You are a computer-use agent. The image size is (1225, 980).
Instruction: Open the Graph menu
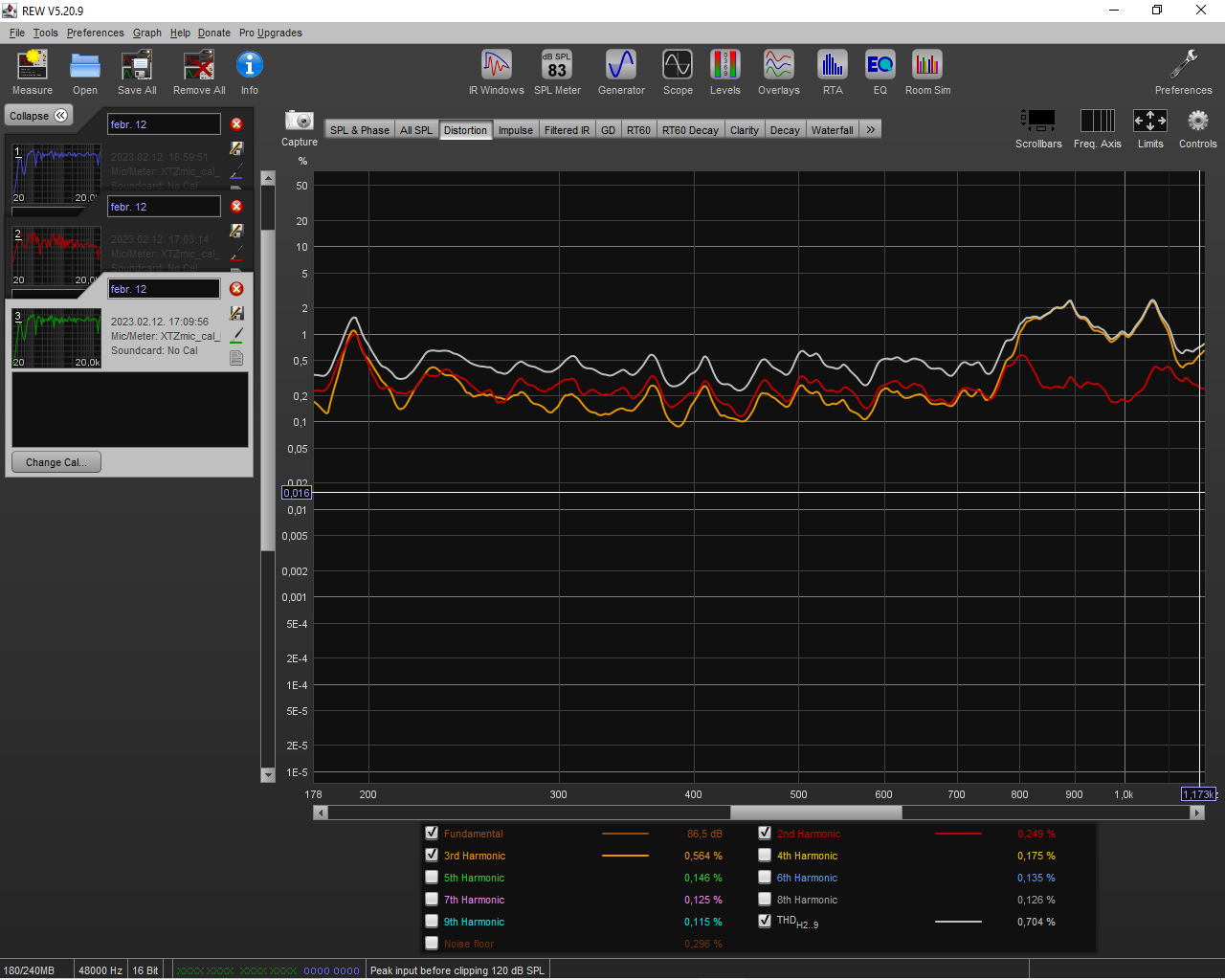click(147, 33)
